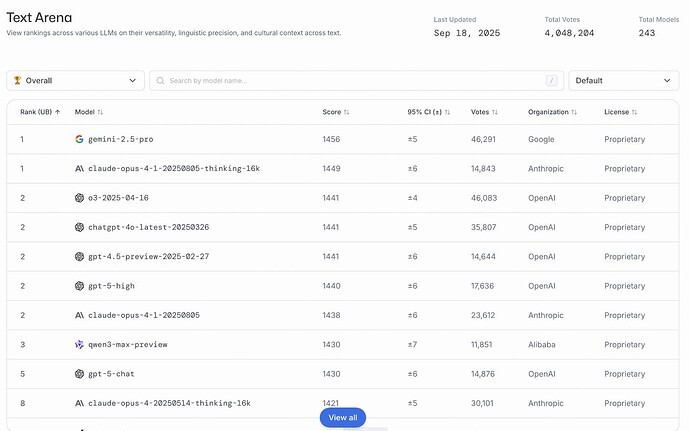Click the OpenAI icon beside o3-2025-04-16
The image size is (690, 431).
[x=79, y=198]
